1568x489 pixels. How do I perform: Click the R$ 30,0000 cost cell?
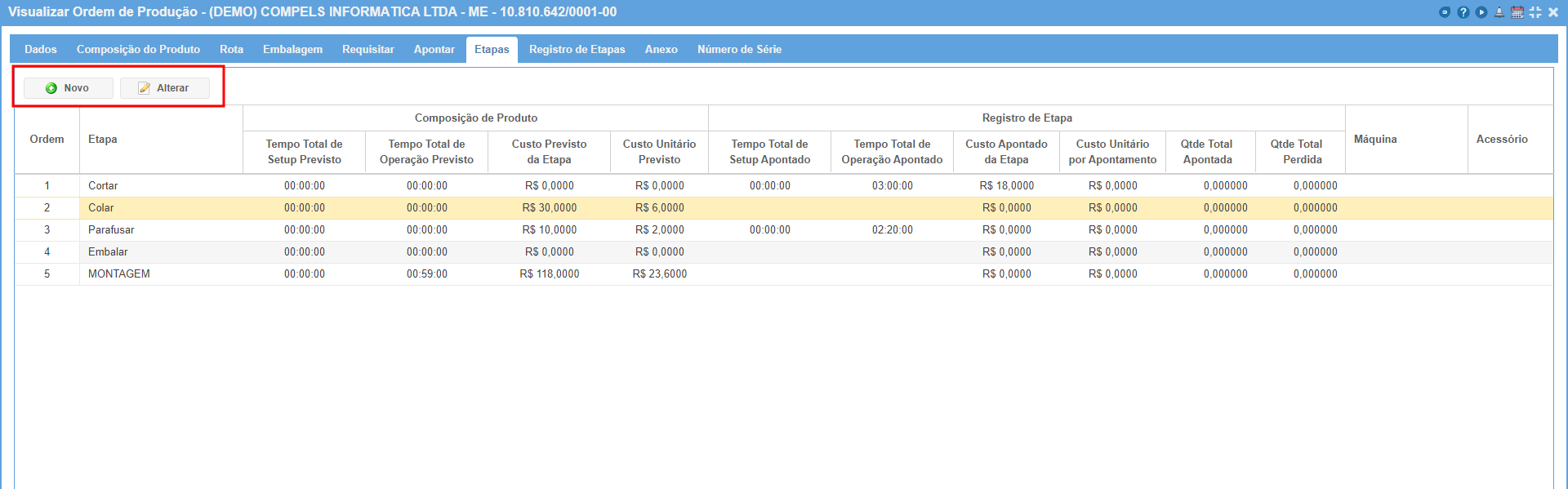549,208
